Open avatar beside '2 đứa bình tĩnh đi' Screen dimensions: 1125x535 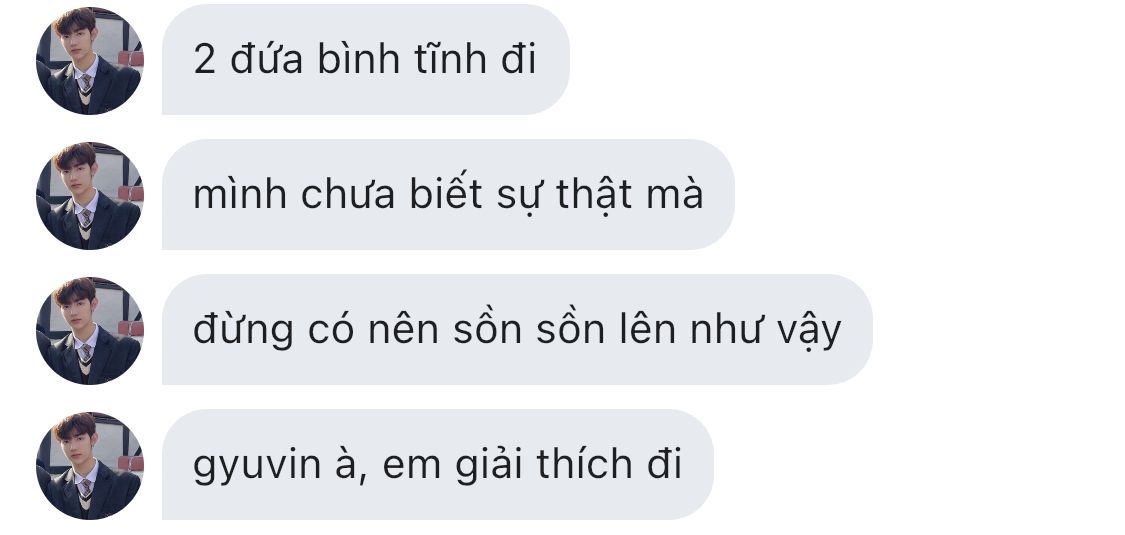point(90,60)
